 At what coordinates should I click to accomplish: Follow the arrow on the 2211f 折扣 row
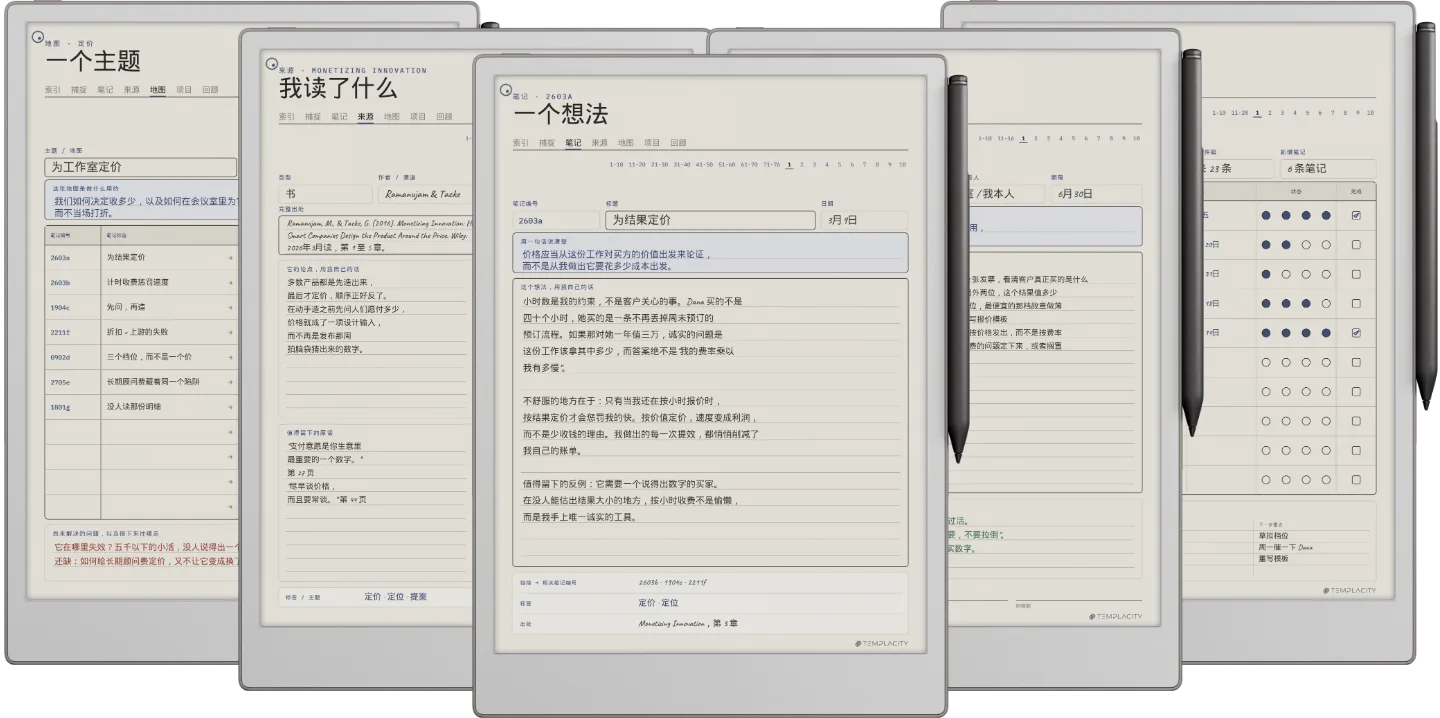pos(230,333)
